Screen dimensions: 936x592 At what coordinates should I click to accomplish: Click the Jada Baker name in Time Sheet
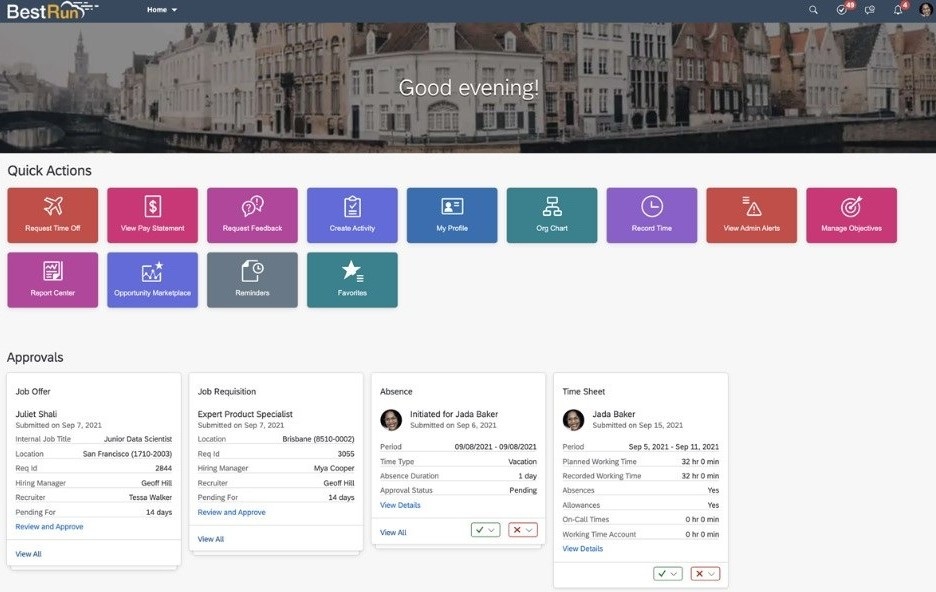tap(614, 414)
